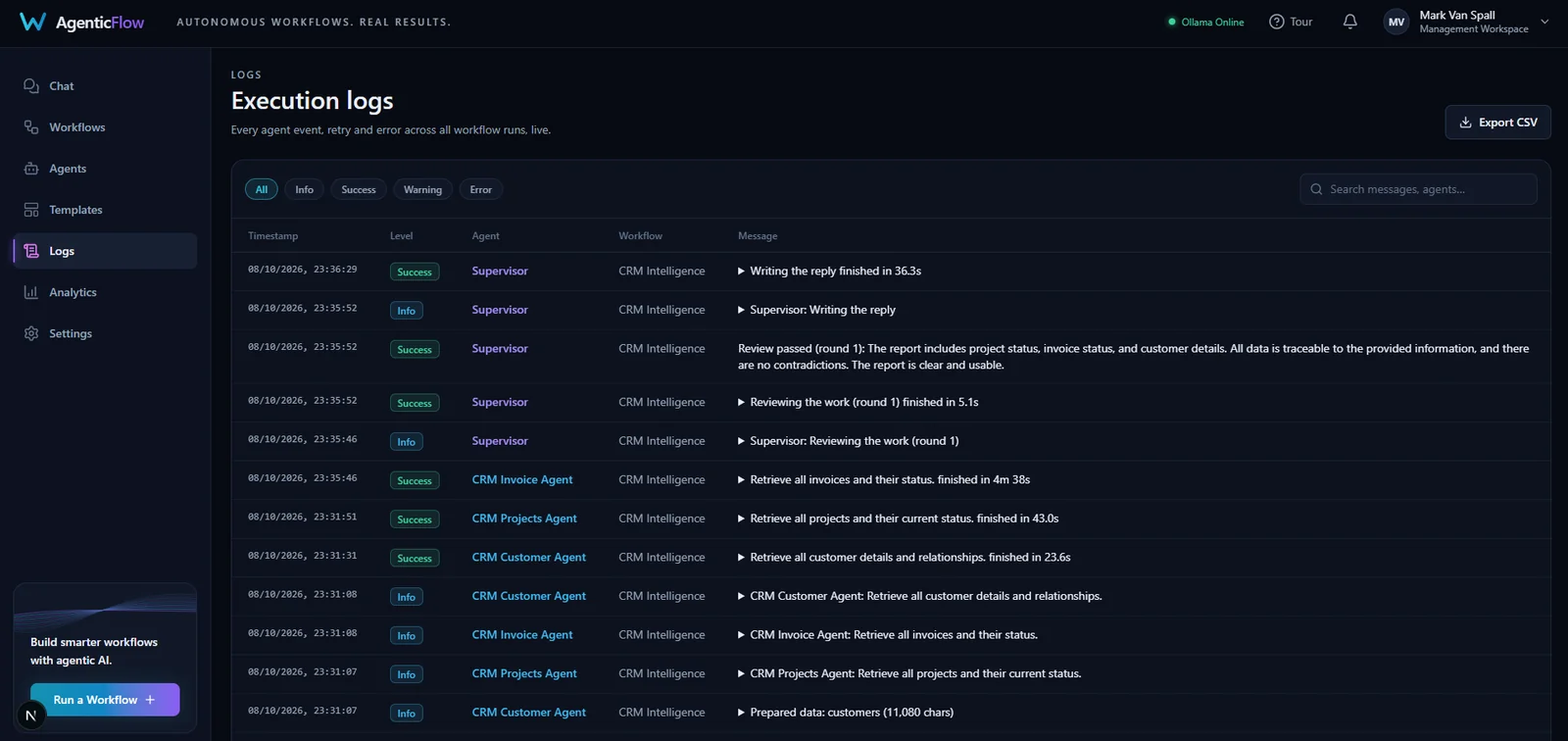The image size is (1568, 741).
Task: Open the user account dropdown chevron
Action: pos(1544,22)
